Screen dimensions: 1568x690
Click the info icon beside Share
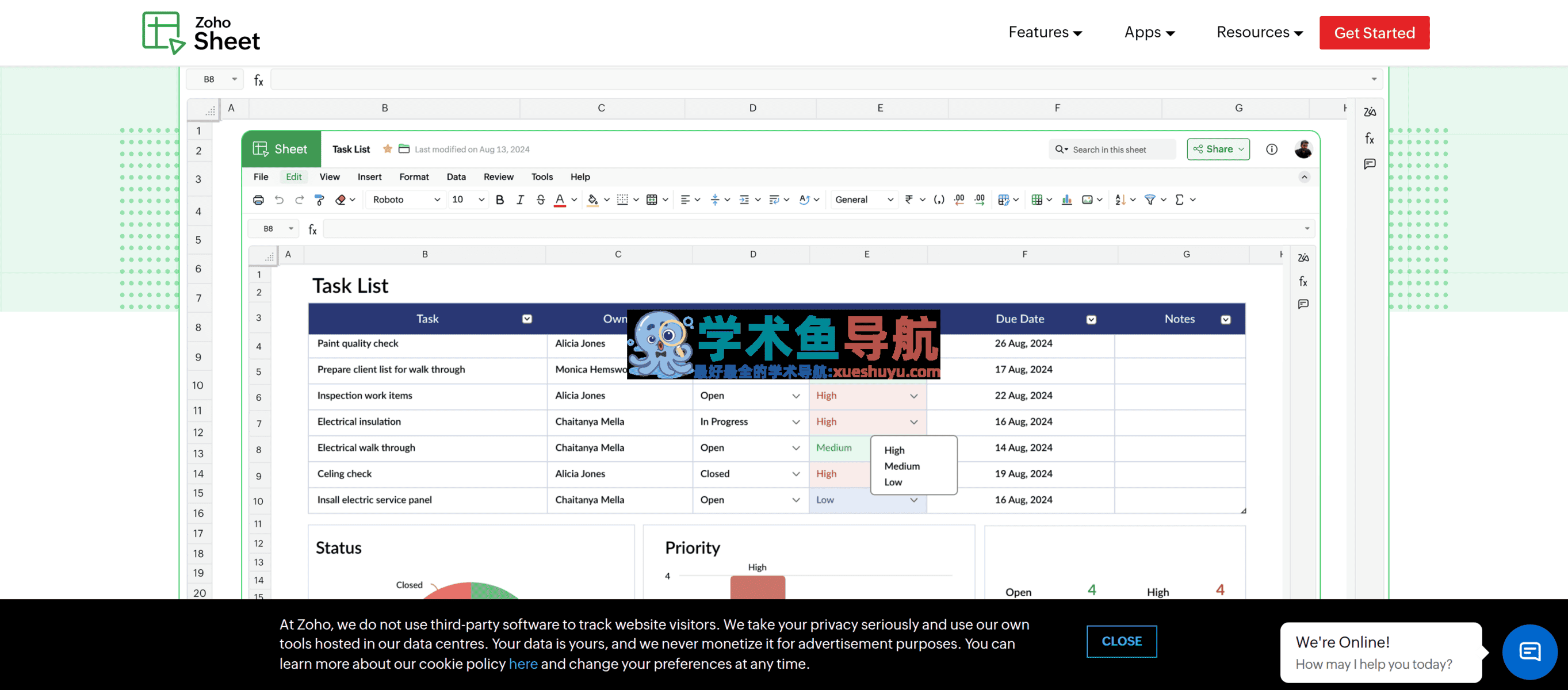[1272, 149]
